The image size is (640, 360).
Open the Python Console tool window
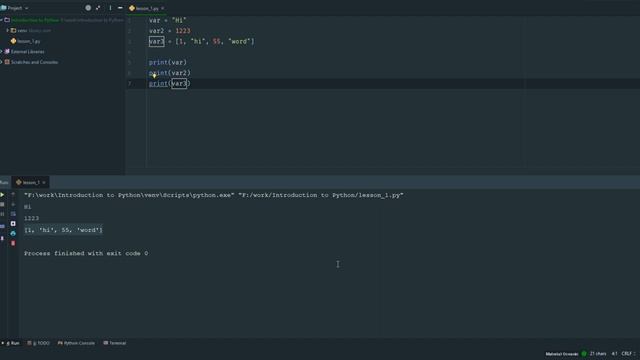coord(76,343)
